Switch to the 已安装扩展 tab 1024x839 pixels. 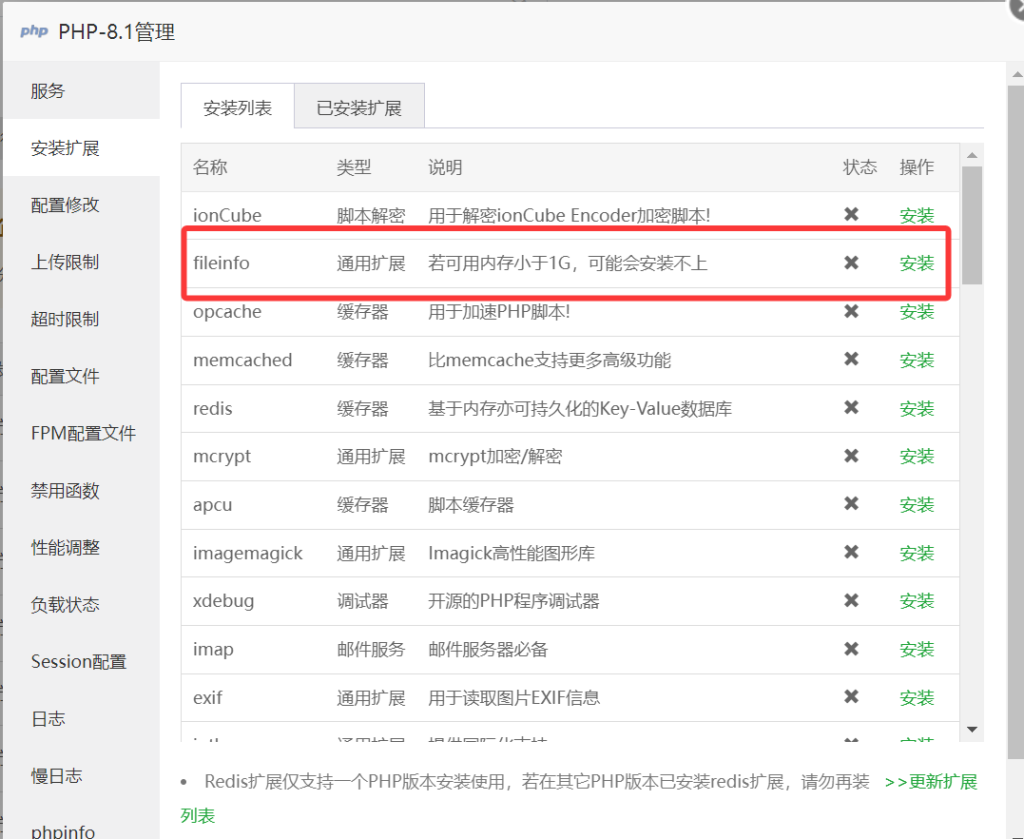point(359,108)
